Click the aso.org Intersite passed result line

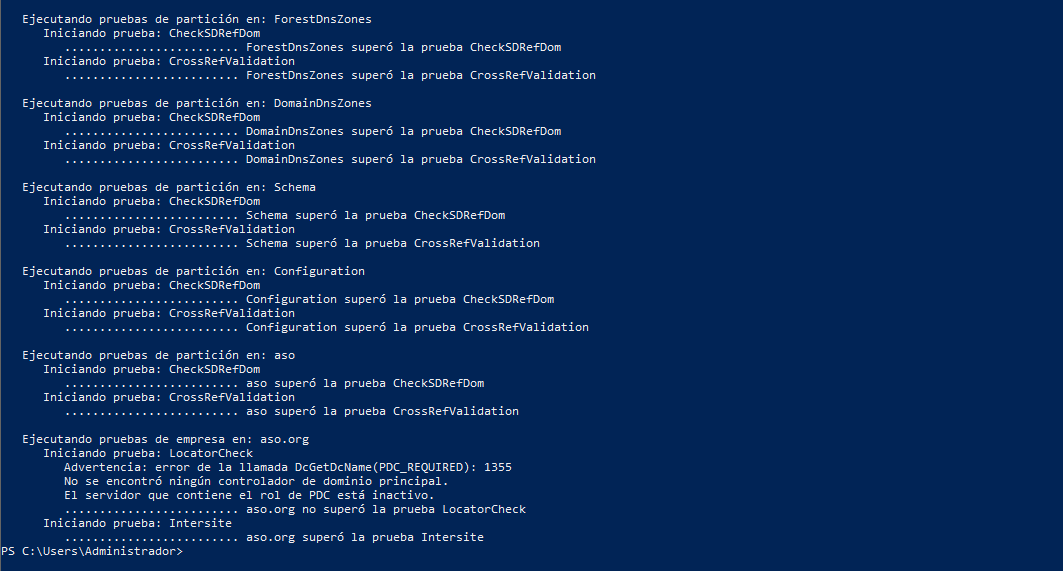[x=364, y=537]
